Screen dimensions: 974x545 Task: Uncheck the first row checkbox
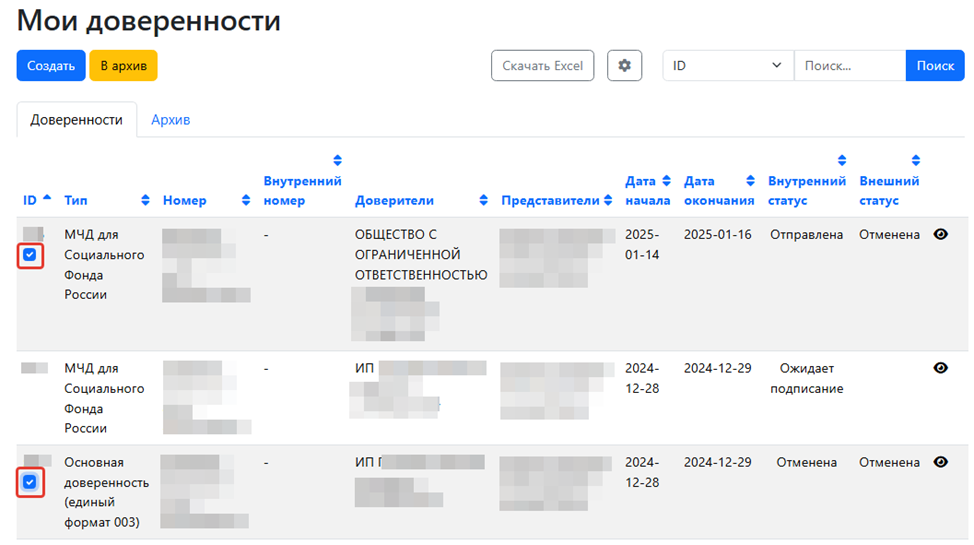[x=30, y=255]
